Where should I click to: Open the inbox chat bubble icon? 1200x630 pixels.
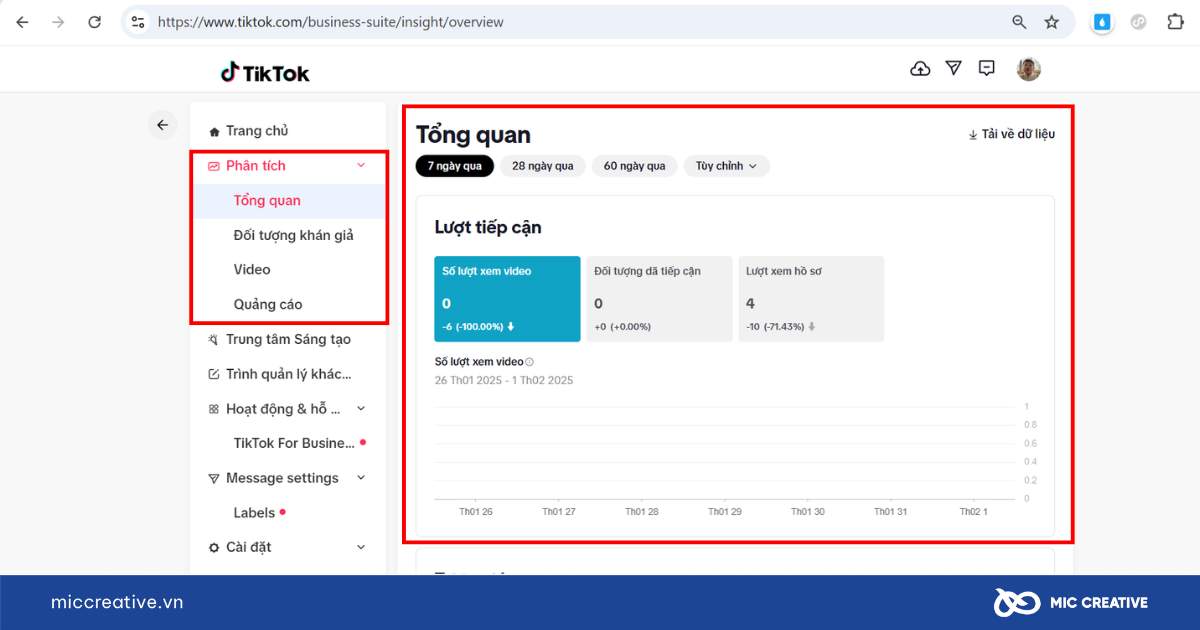point(987,68)
